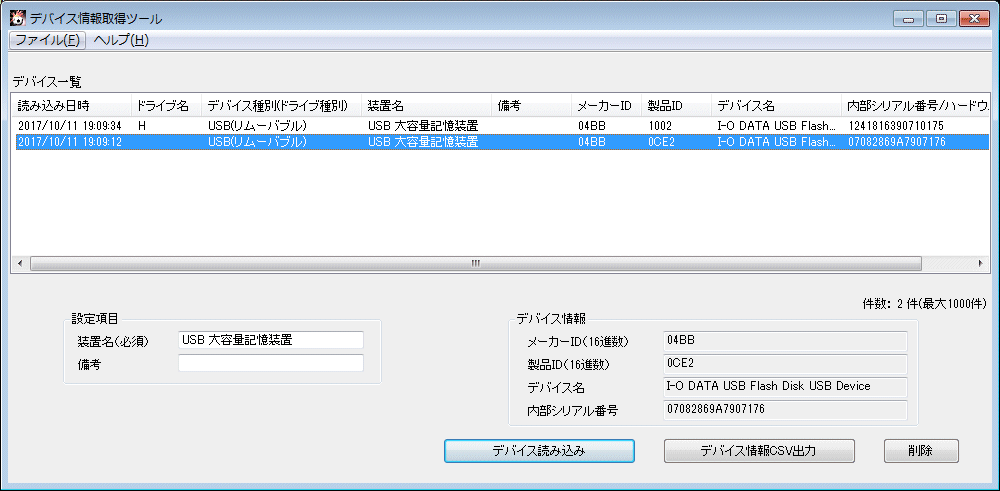Click the 備考 column header
Image resolution: width=1000 pixels, height=491 pixels.
[531, 105]
